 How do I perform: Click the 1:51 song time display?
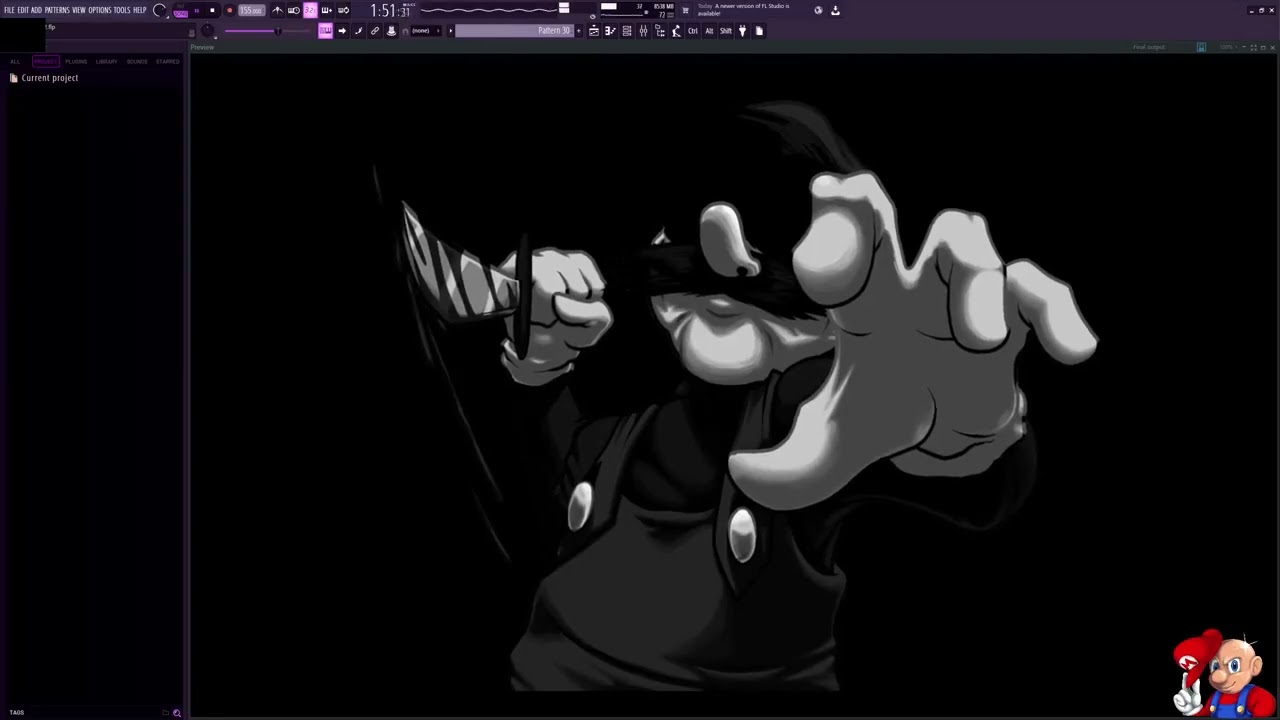tap(390, 11)
